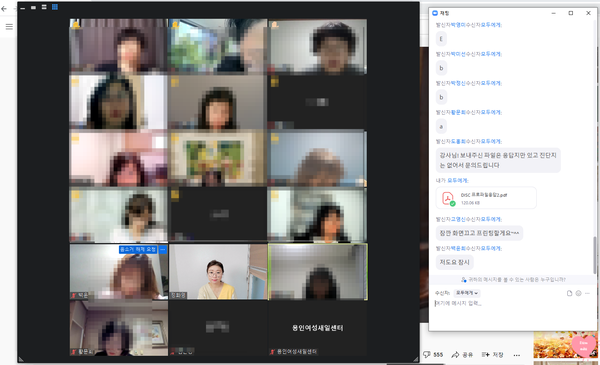600x365 pixels.
Task: Open the ellipsis menu on participant tile
Action: [x=163, y=249]
